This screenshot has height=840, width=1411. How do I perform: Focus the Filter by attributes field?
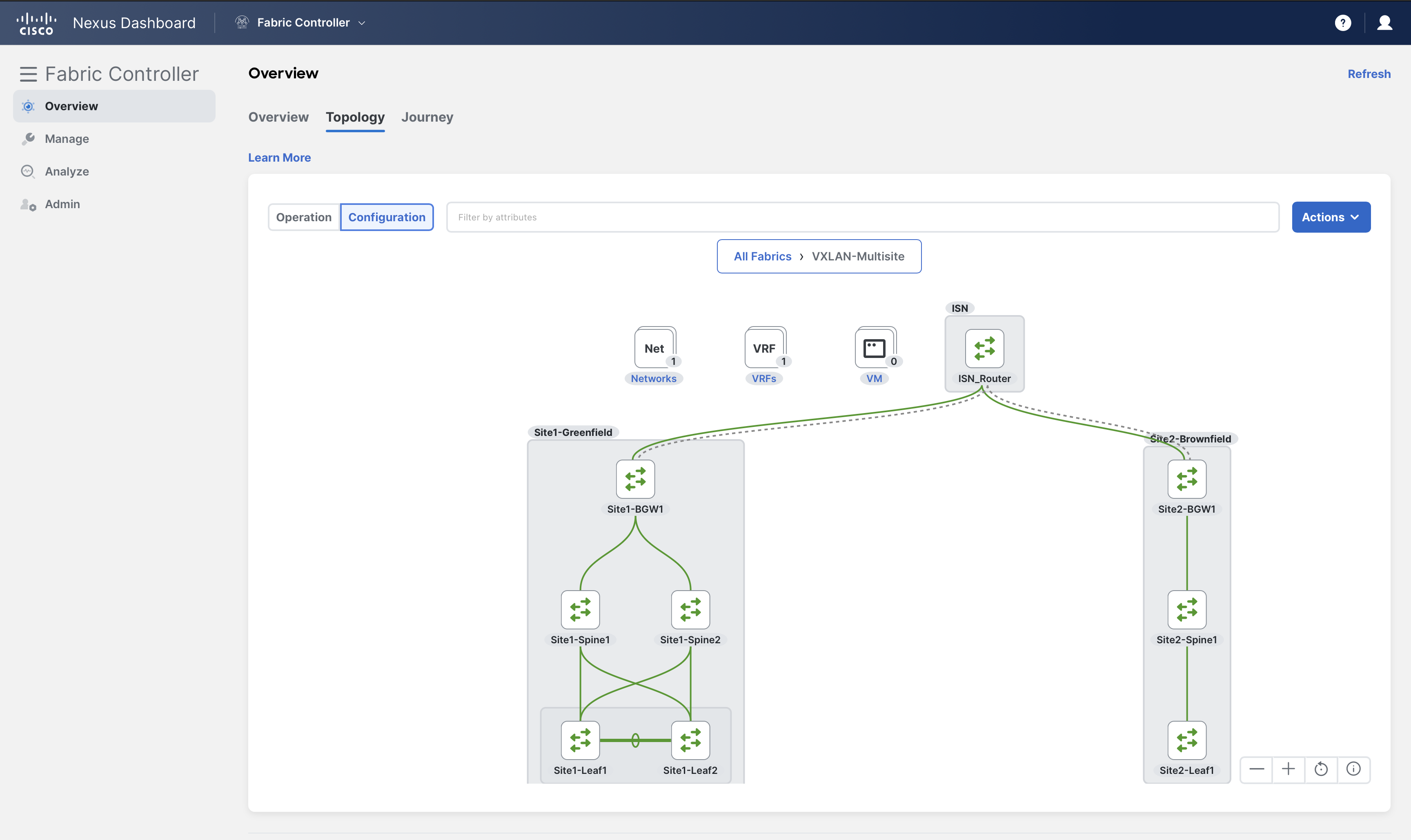click(862, 217)
